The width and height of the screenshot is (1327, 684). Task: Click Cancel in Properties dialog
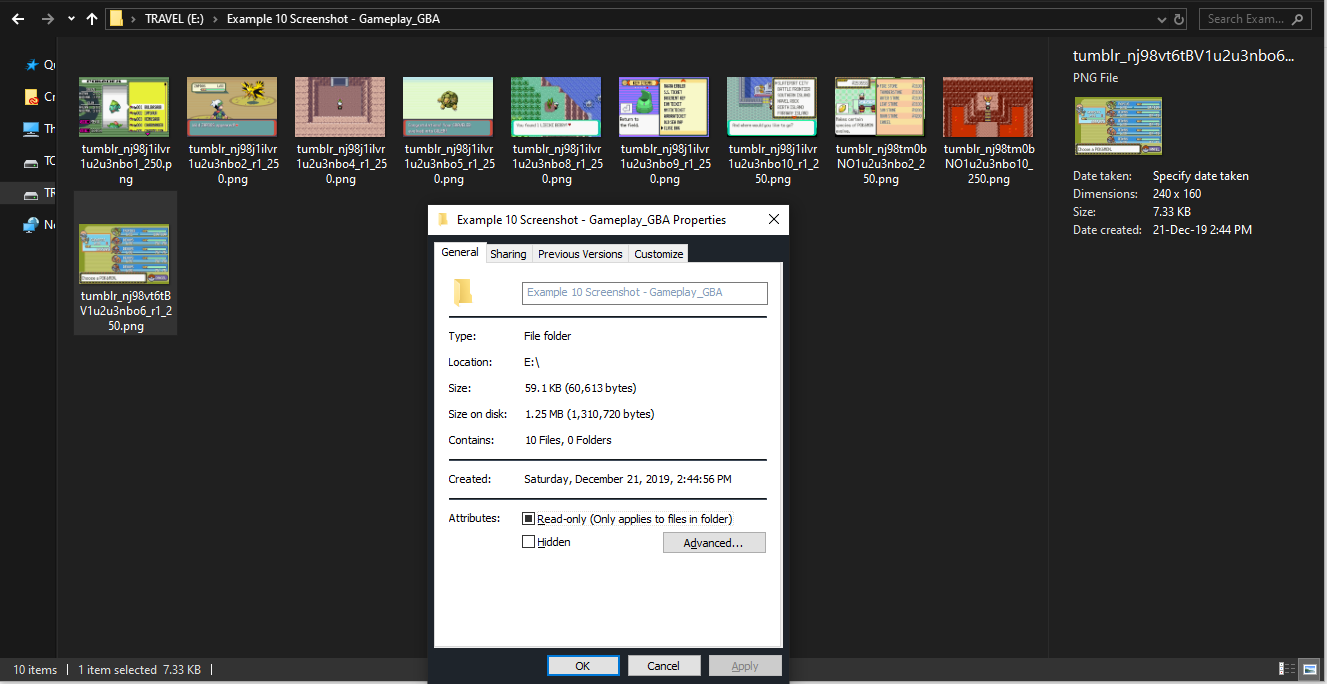coord(663,666)
